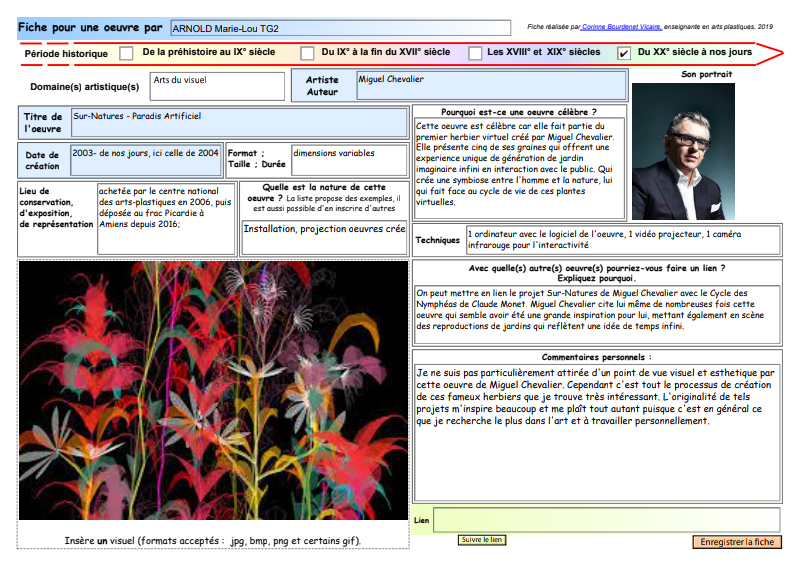Click the 'Installation, projection oeuvres' nature field
Image resolution: width=800 pixels, height=566 pixels.
pos(324,235)
